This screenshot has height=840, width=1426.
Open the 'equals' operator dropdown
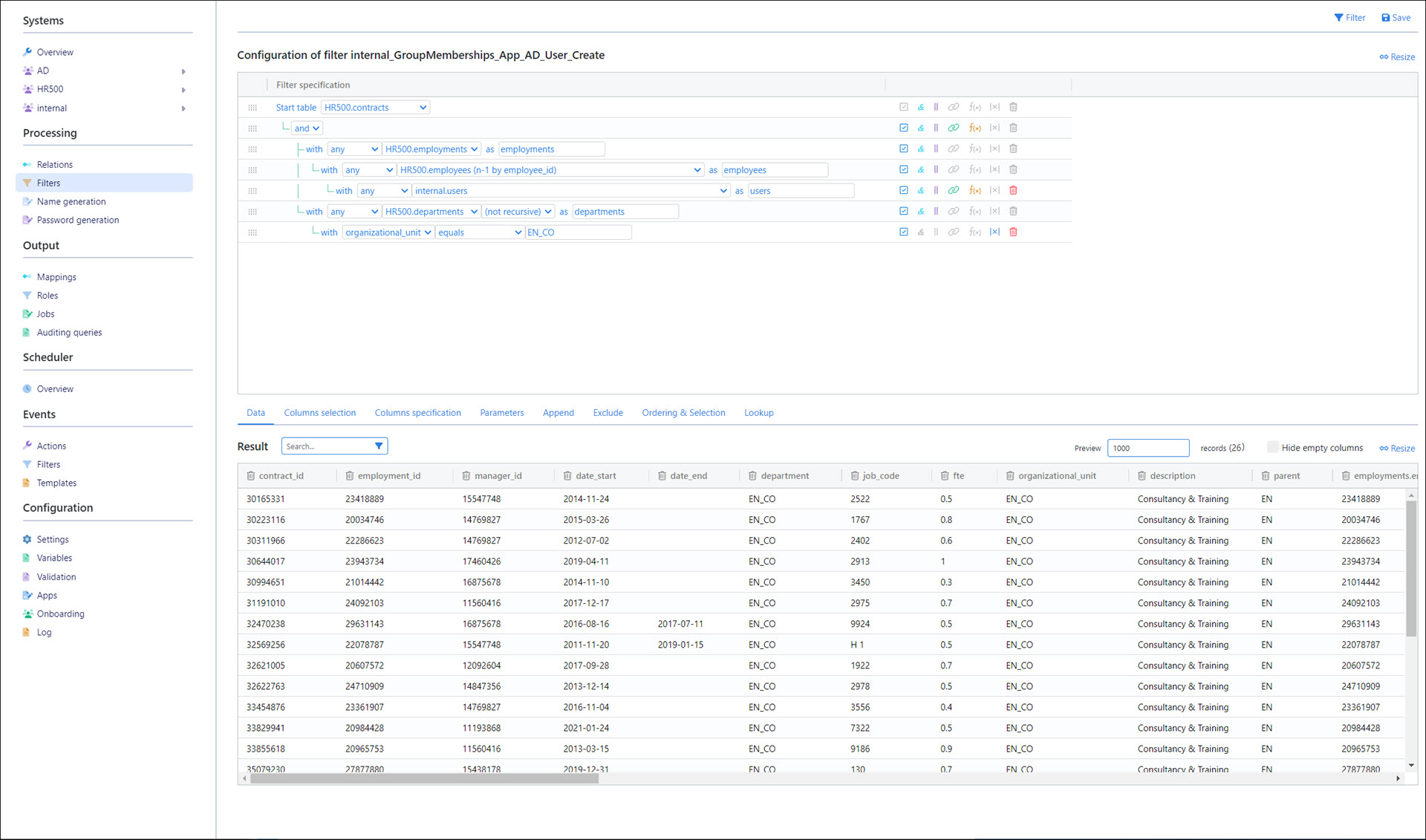[x=479, y=232]
